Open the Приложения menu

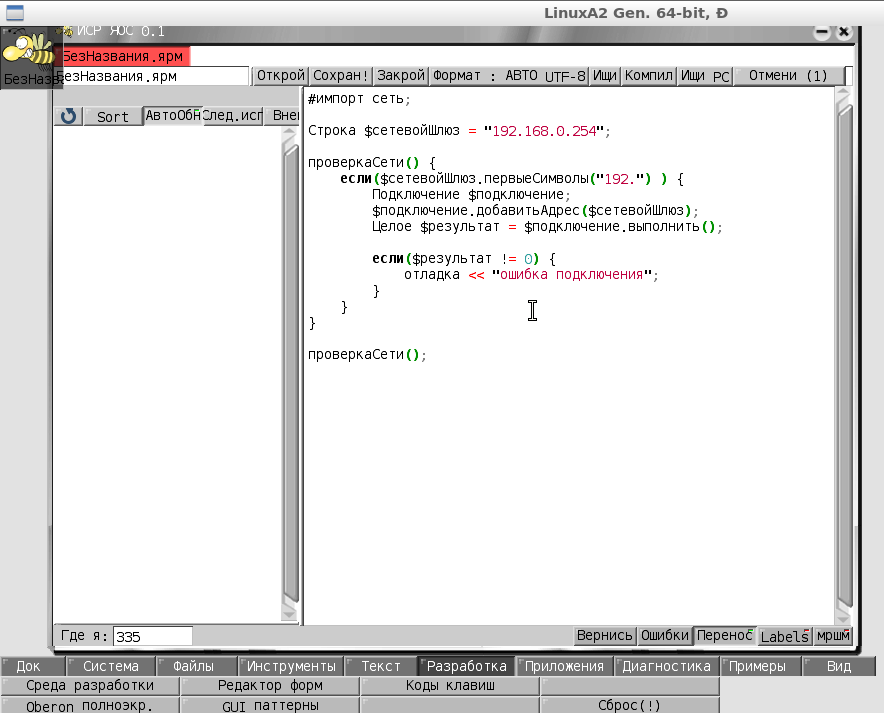564,666
